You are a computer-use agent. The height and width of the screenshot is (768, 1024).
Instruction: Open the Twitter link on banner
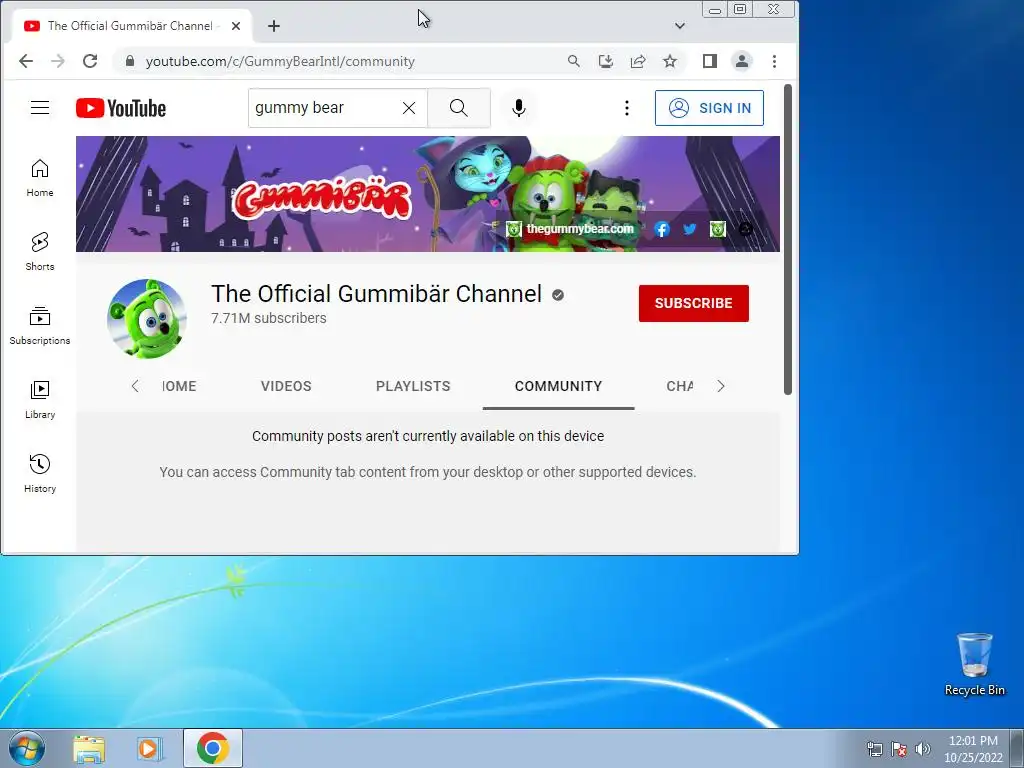click(690, 229)
